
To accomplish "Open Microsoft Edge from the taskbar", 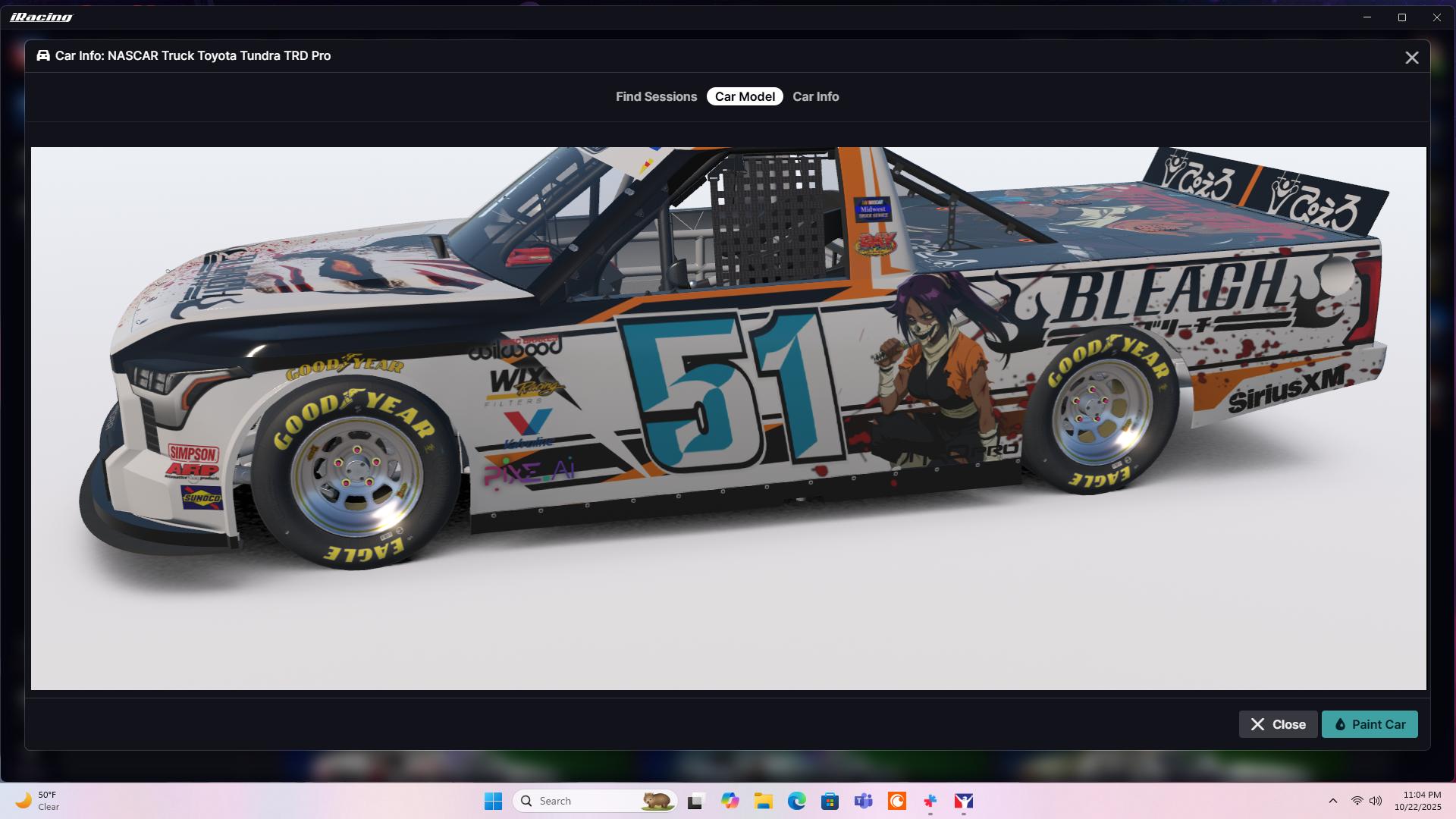I will [x=796, y=801].
